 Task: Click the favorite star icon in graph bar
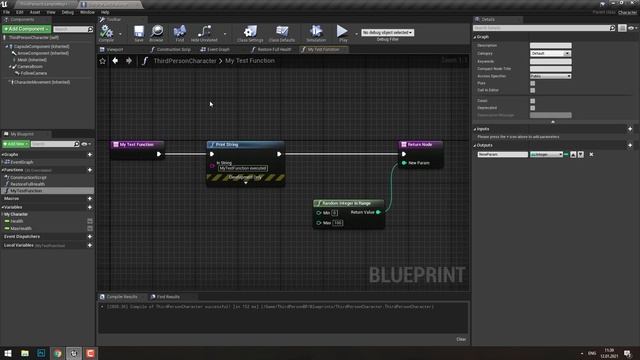pos(102,61)
